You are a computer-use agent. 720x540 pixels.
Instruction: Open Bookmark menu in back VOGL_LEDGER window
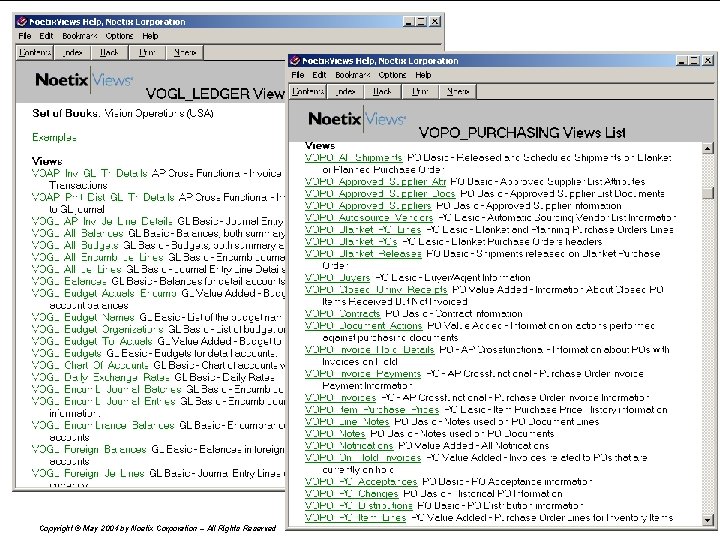pyautogui.click(x=79, y=36)
